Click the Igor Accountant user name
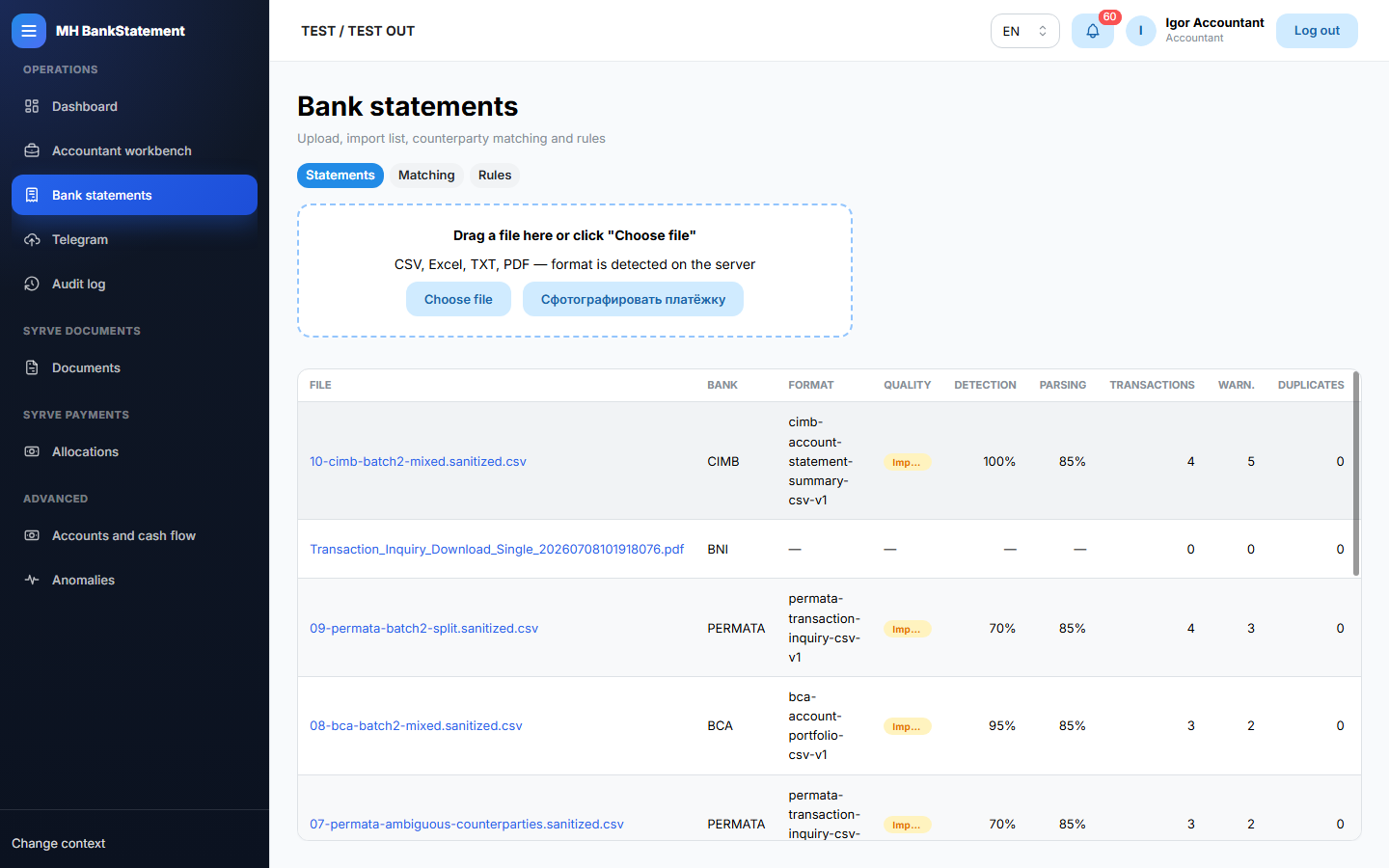The height and width of the screenshot is (868, 1389). tap(1214, 22)
